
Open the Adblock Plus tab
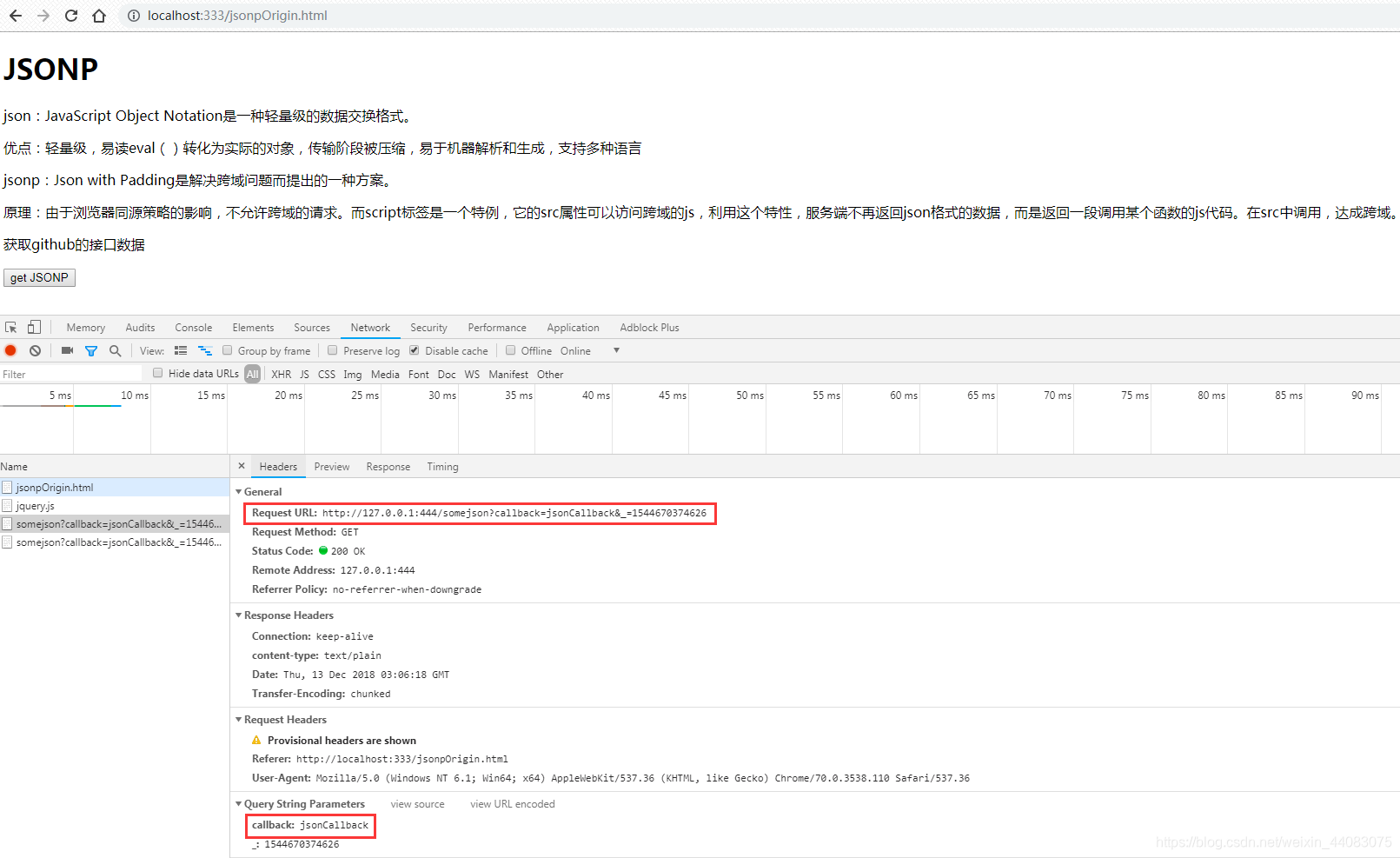tap(649, 328)
